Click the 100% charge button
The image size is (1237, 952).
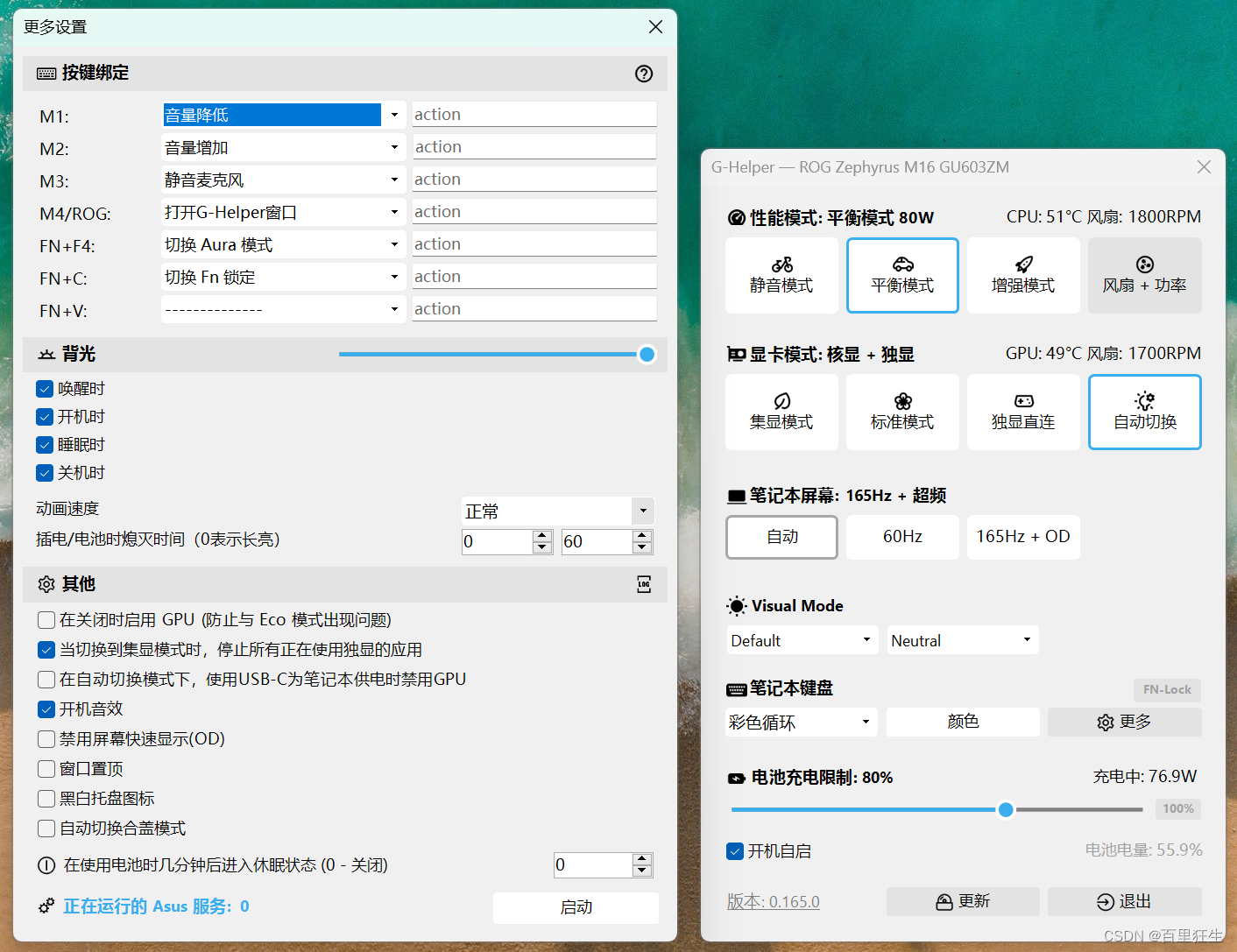1178,808
